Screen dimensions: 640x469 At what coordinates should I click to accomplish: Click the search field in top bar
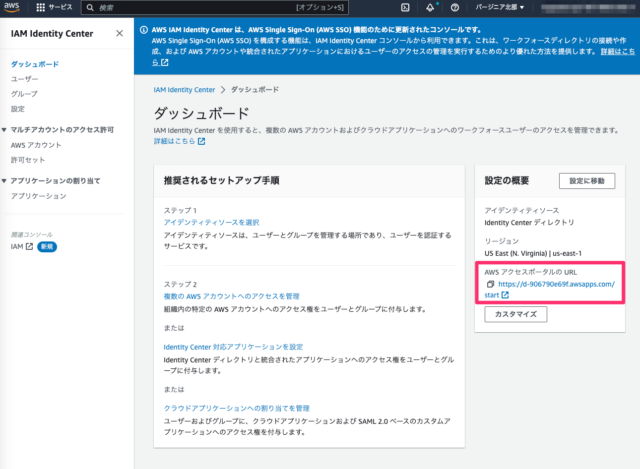click(215, 7)
